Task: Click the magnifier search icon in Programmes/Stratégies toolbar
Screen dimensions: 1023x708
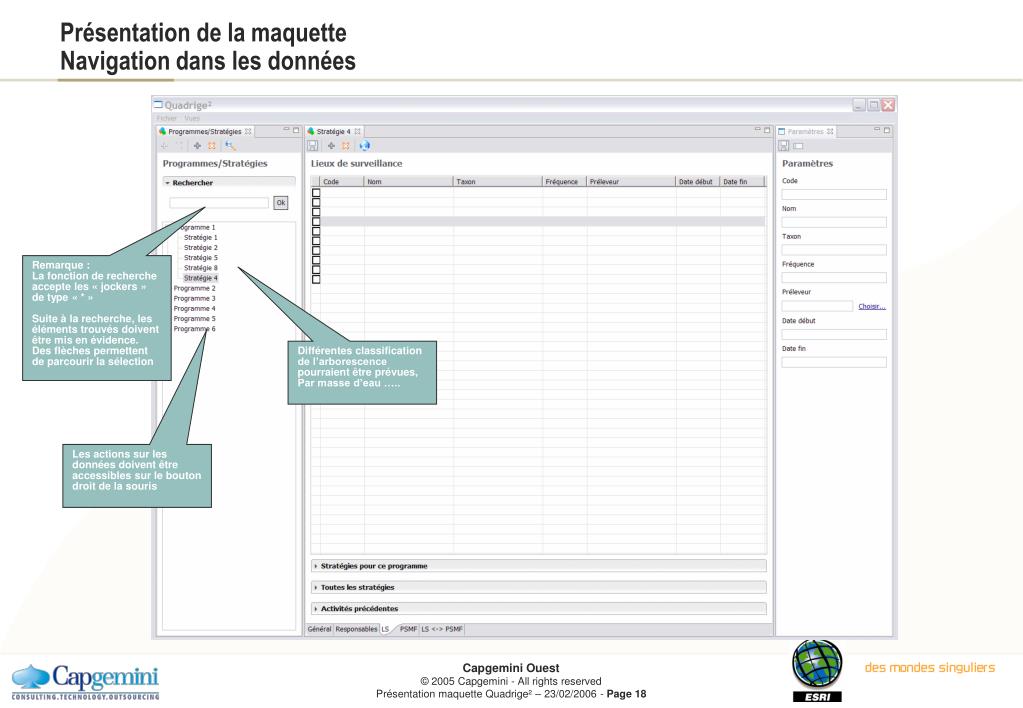Action: (230, 146)
